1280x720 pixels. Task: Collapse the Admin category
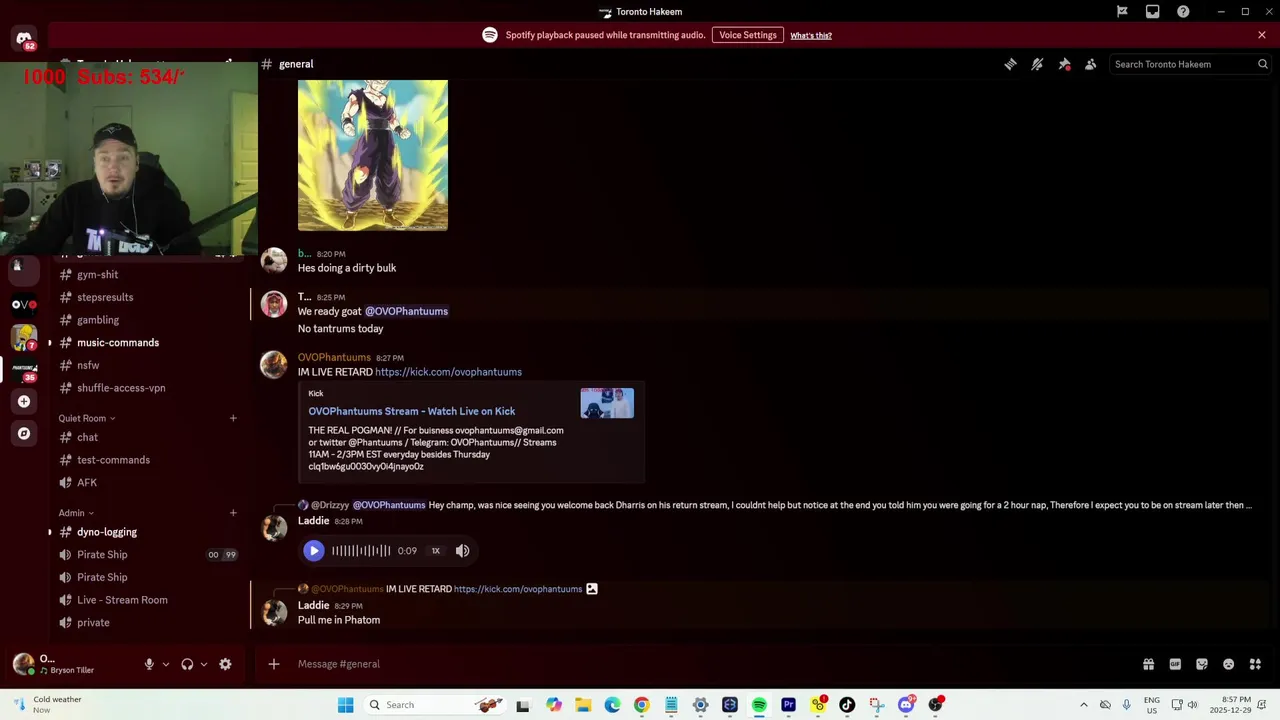(76, 513)
